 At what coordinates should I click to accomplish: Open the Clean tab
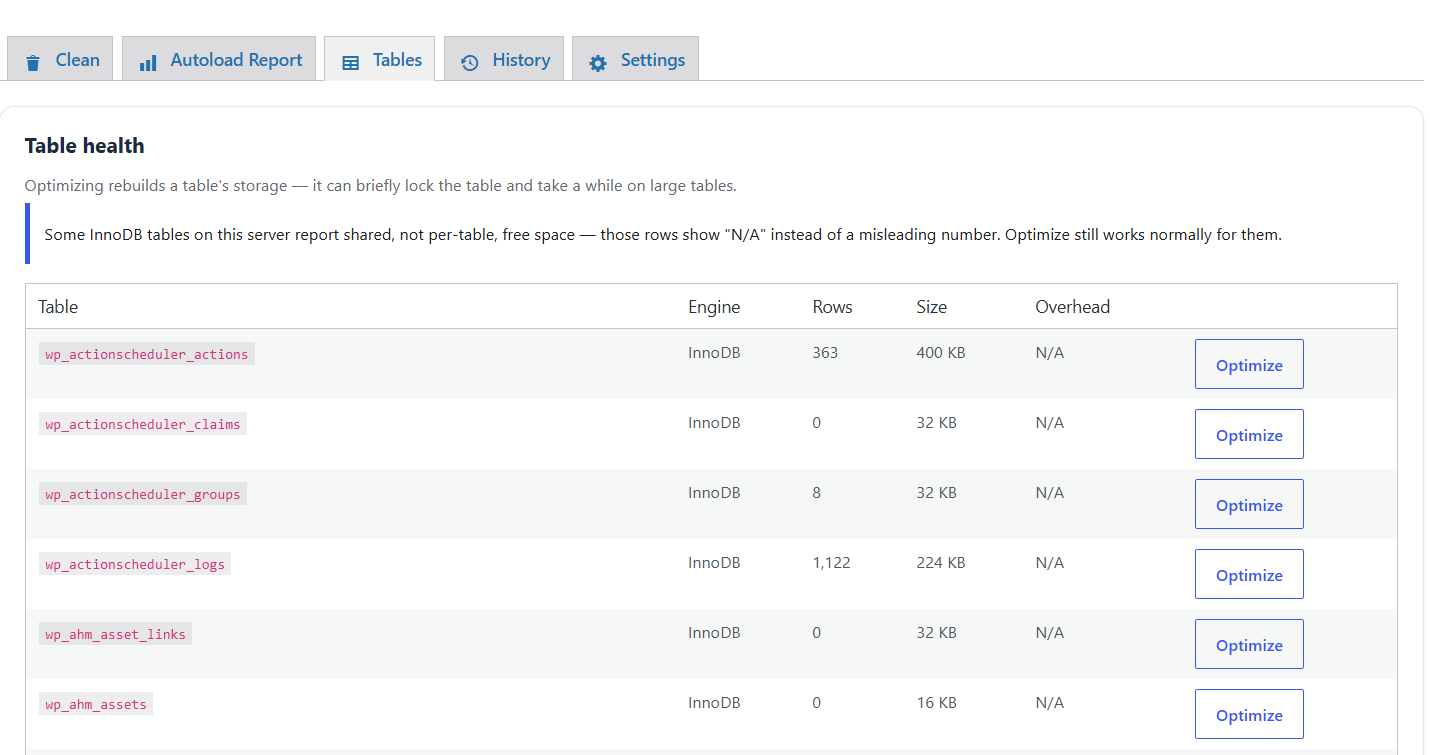pos(60,59)
